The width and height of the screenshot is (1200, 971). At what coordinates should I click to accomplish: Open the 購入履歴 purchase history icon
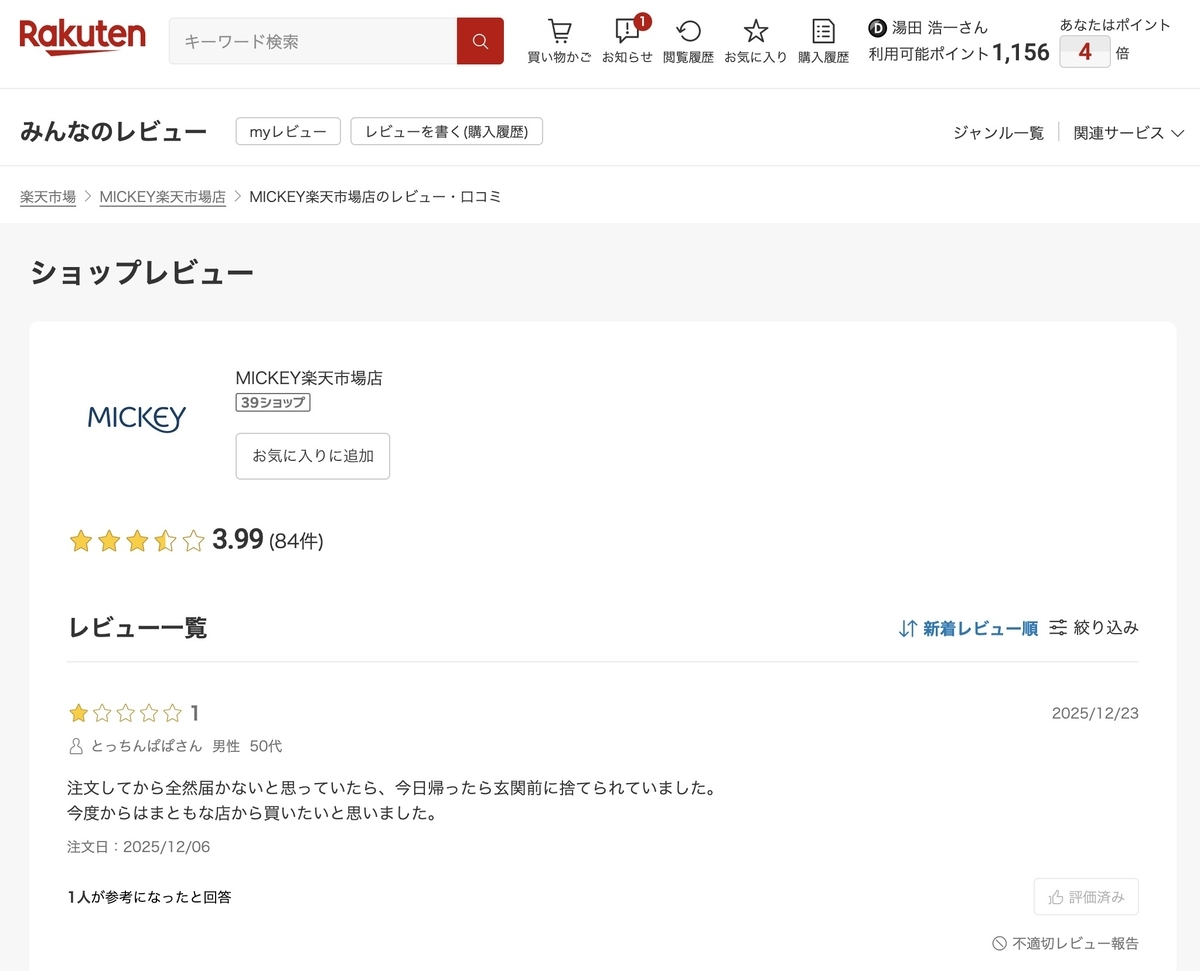coord(823,31)
